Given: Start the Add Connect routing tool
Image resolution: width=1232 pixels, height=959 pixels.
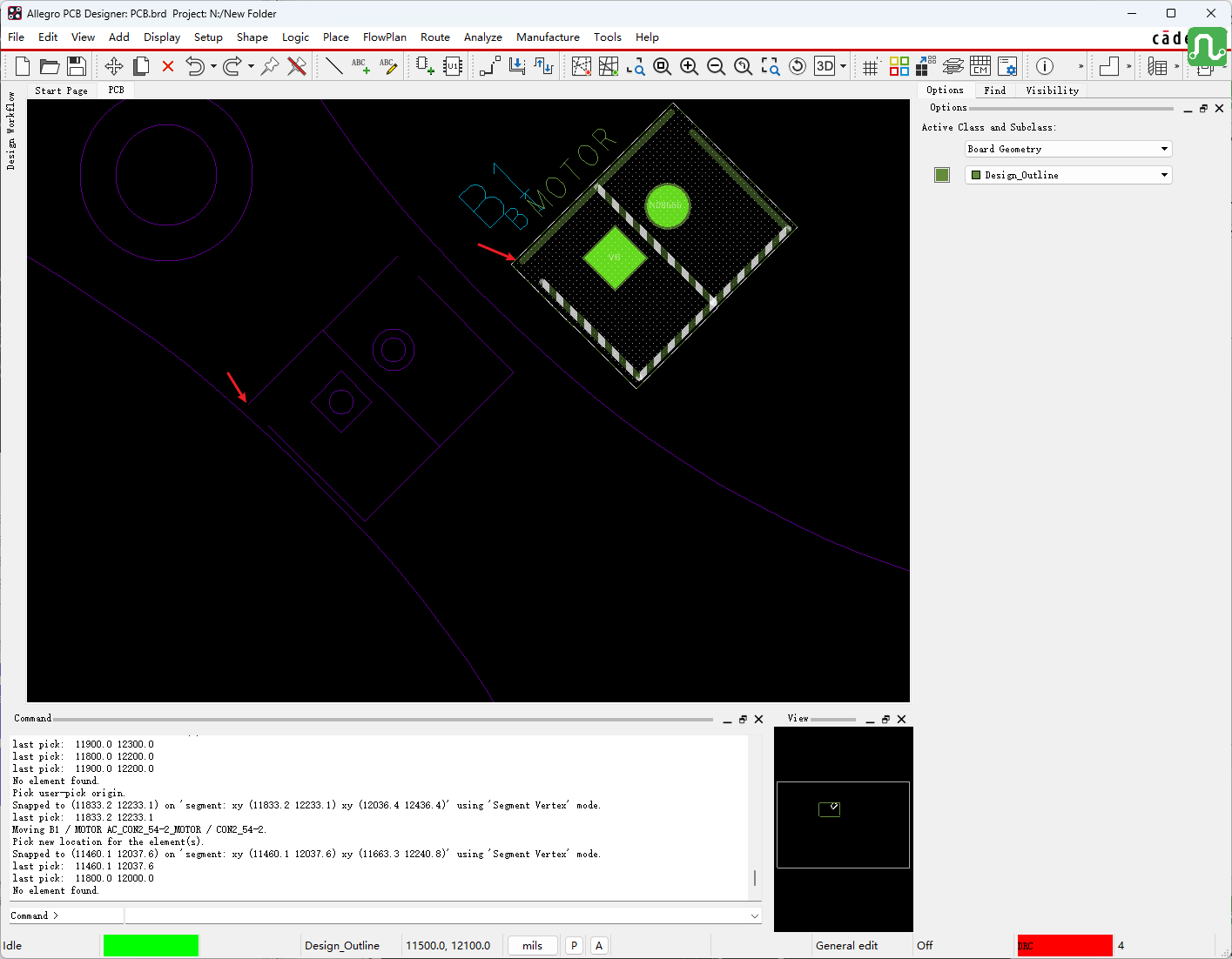Looking at the screenshot, I should point(490,66).
